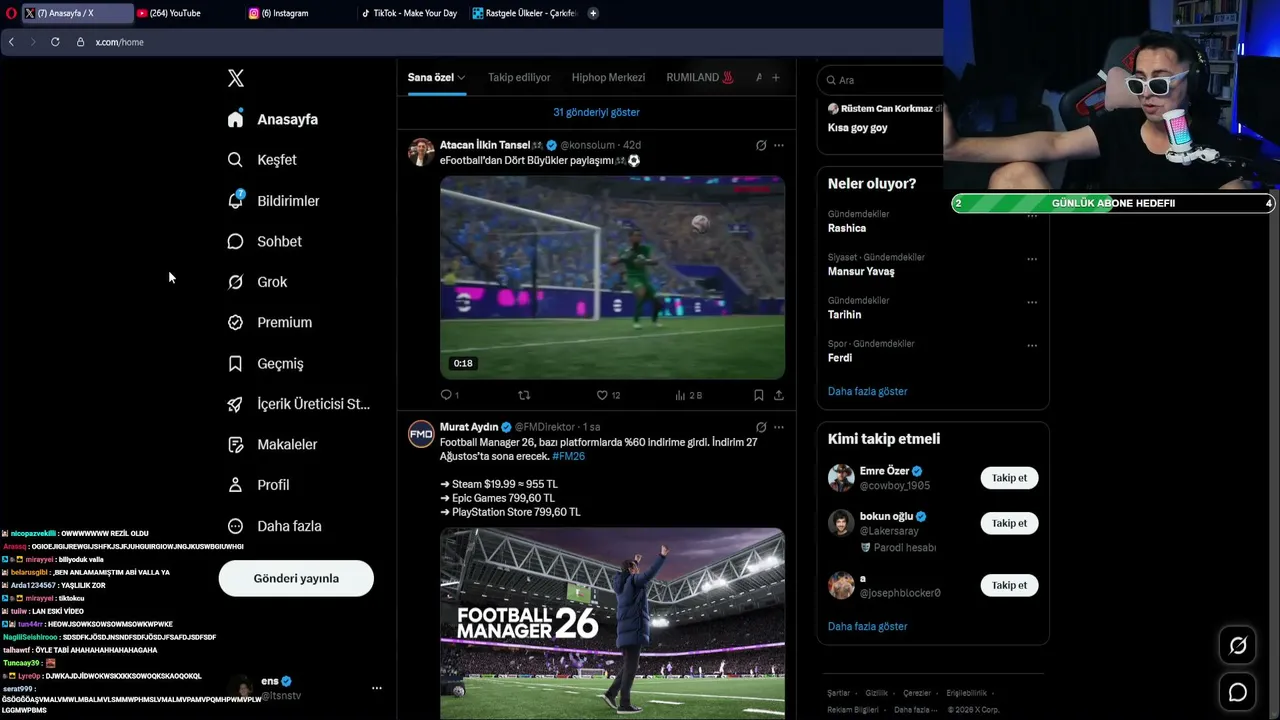Click the X logo in the sidebar
This screenshot has width=1280, height=720.
(235, 78)
